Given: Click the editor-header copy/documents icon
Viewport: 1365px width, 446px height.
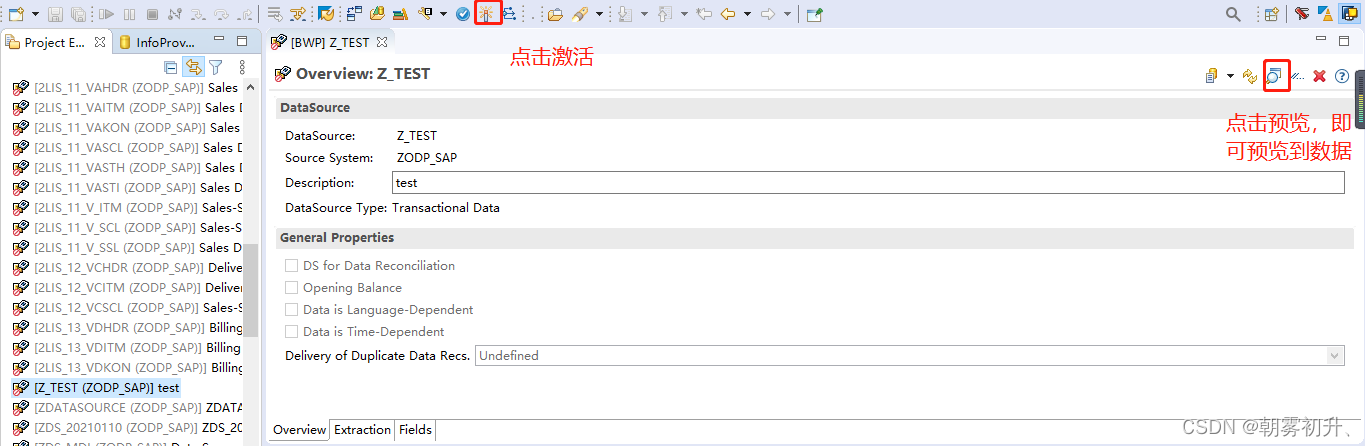Looking at the screenshot, I should pos(1211,76).
